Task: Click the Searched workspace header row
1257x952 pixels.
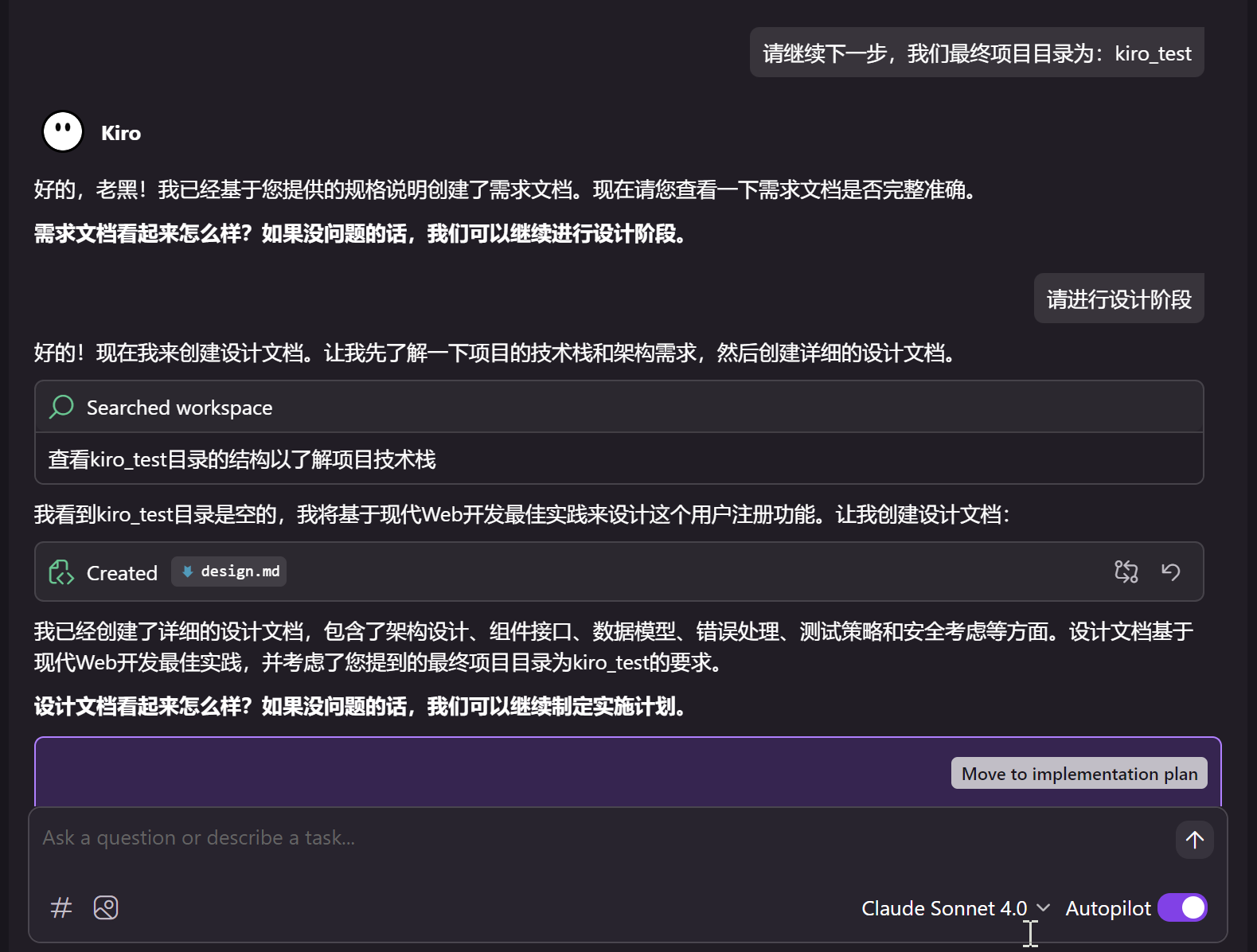Action: (x=619, y=407)
